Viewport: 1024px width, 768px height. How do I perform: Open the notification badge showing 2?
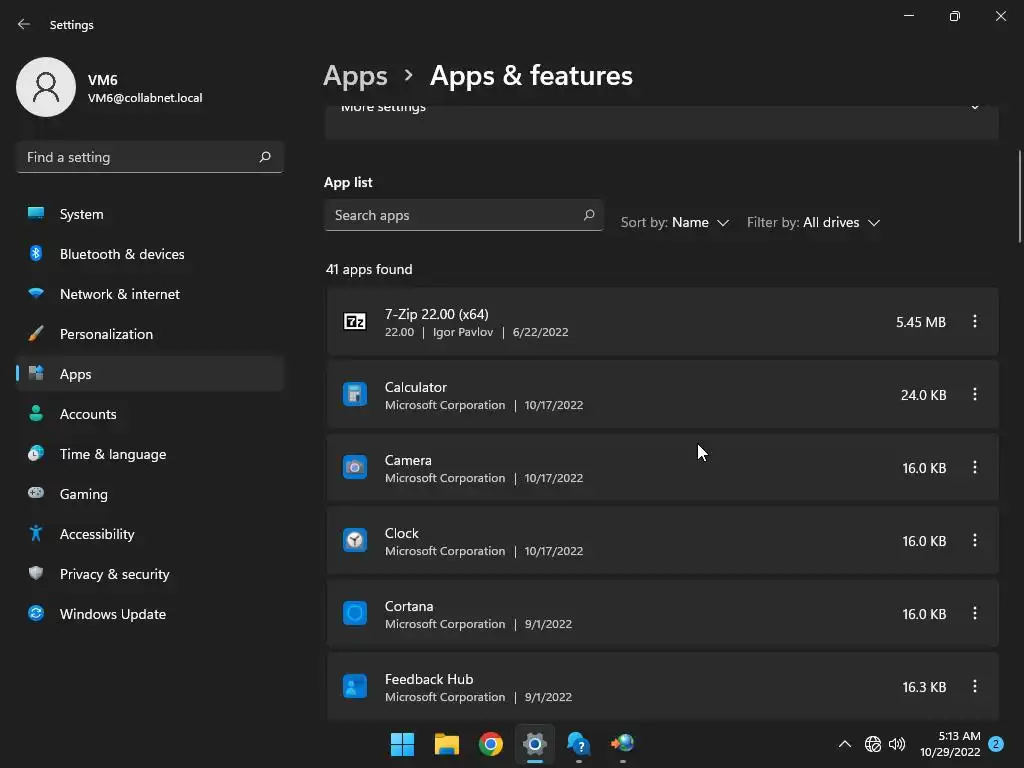point(995,744)
